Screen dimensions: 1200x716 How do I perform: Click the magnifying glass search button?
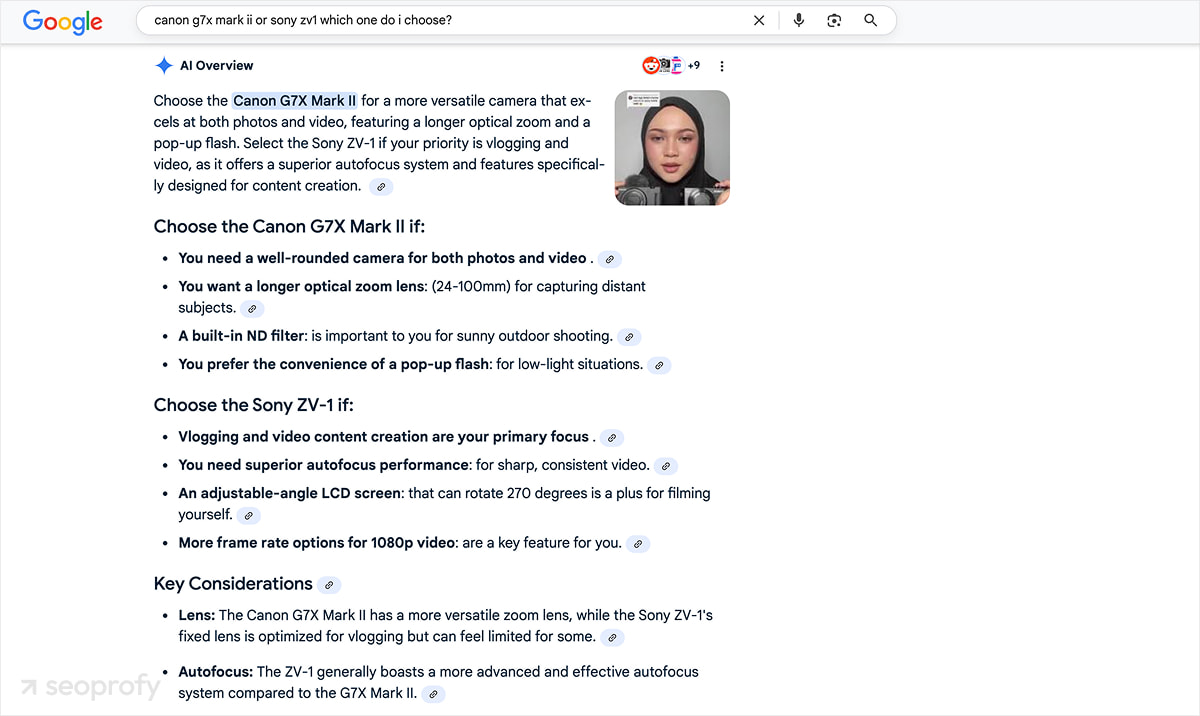click(870, 20)
